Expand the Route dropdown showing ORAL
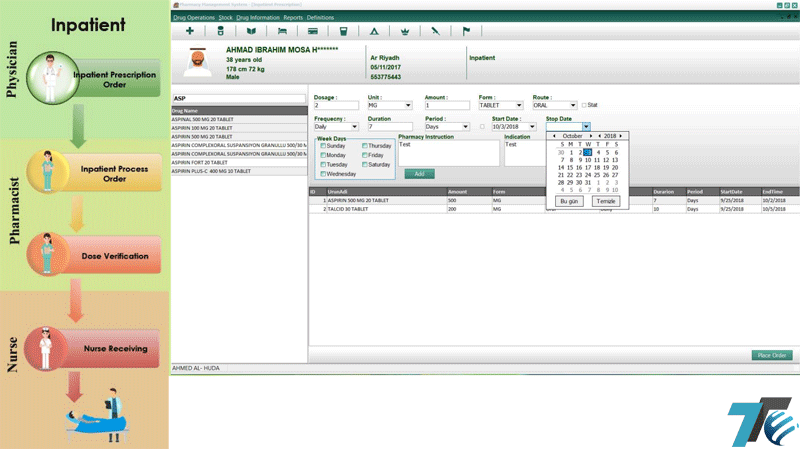800x449 pixels. [x=573, y=105]
